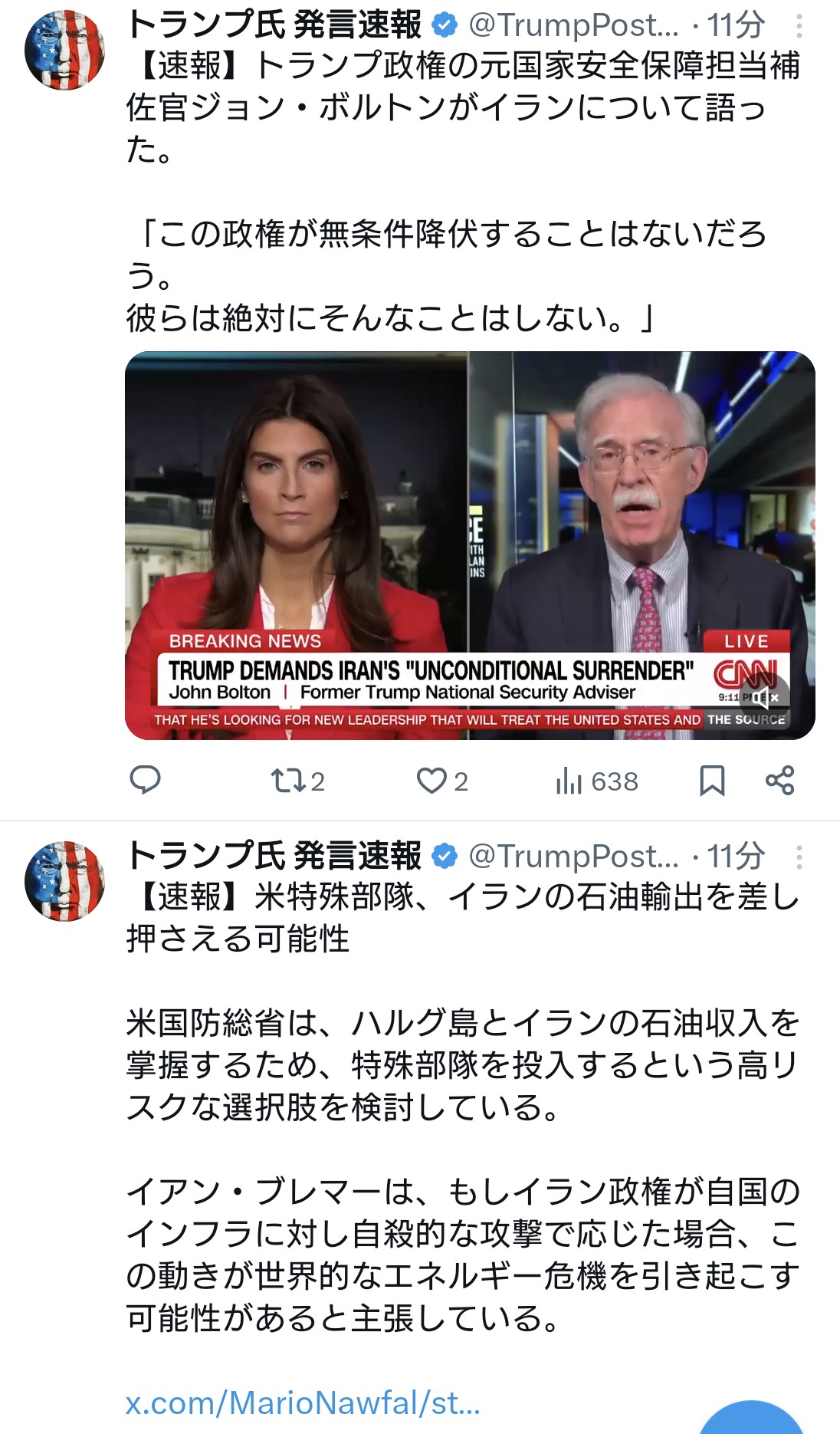Open profile avatar on second tweet
The height and width of the screenshot is (1434, 840).
tap(64, 881)
